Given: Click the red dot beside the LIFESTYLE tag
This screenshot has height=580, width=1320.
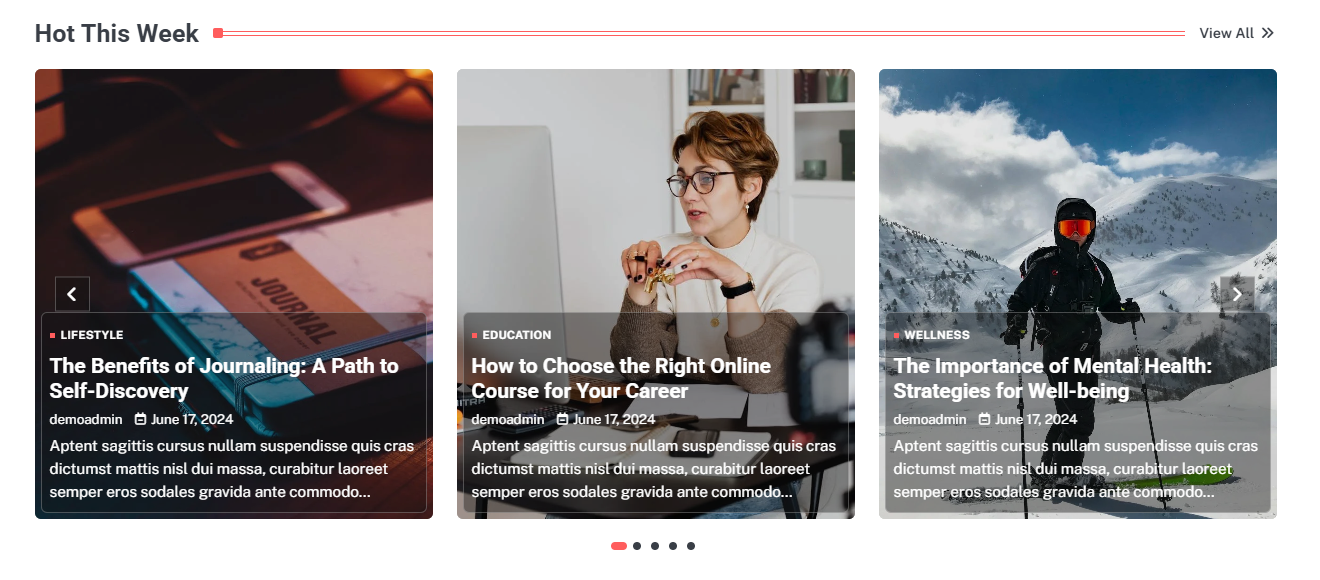Looking at the screenshot, I should coord(53,336).
